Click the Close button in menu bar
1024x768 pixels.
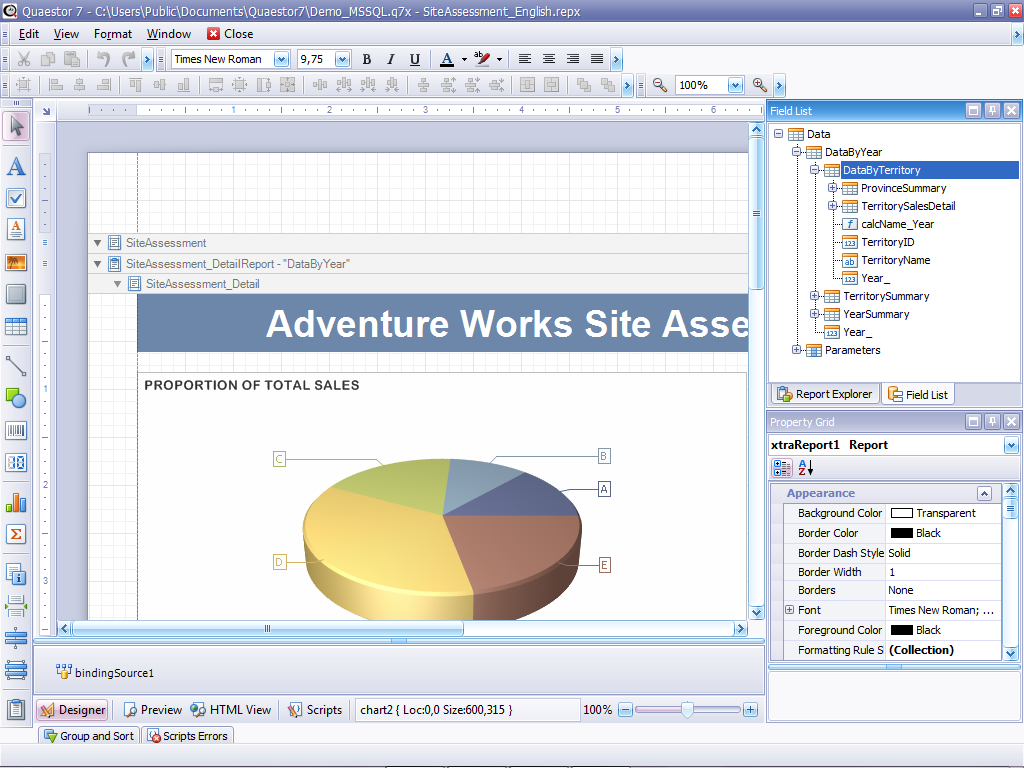coord(230,34)
